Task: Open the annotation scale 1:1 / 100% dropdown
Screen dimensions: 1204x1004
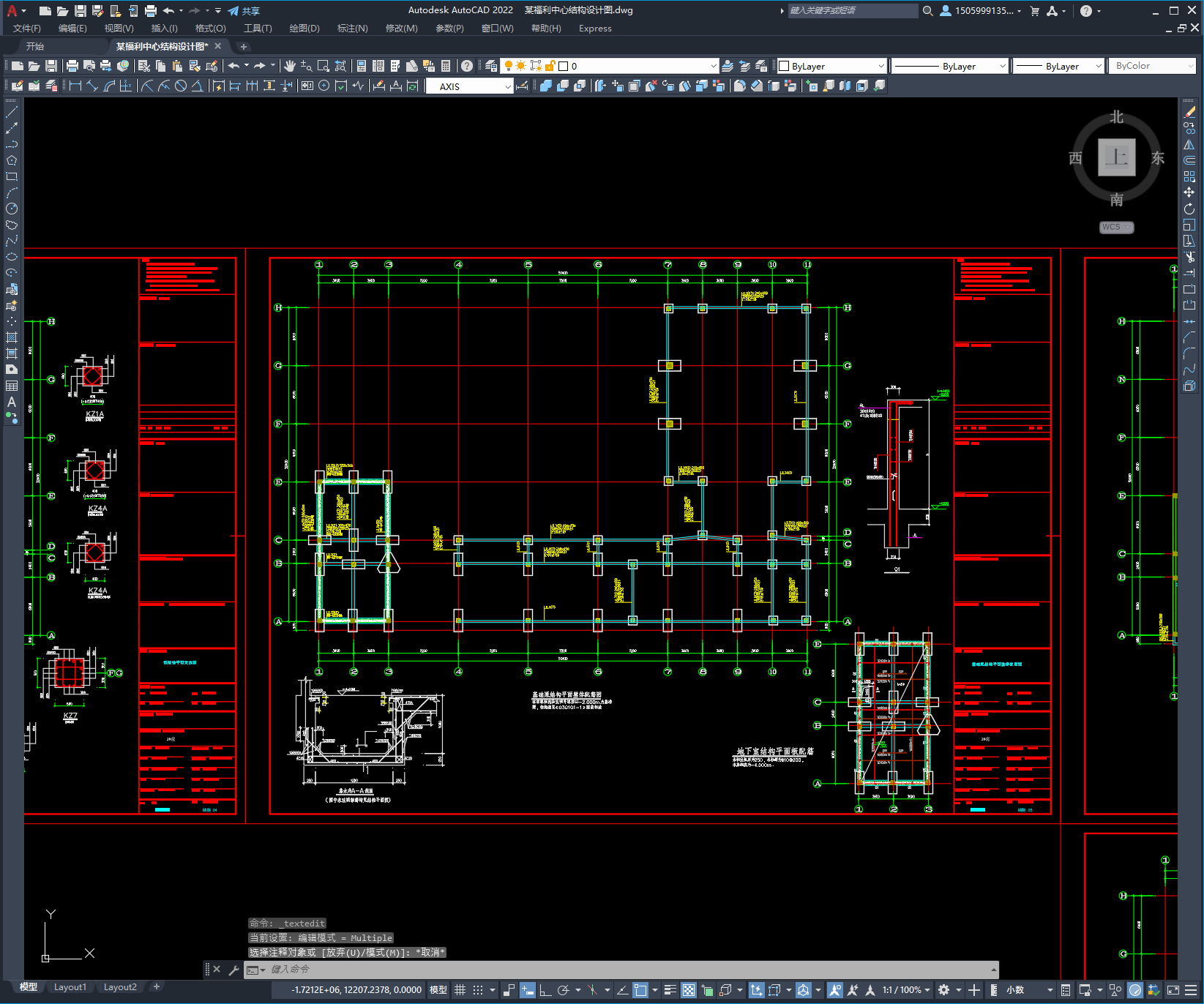Action: (906, 989)
